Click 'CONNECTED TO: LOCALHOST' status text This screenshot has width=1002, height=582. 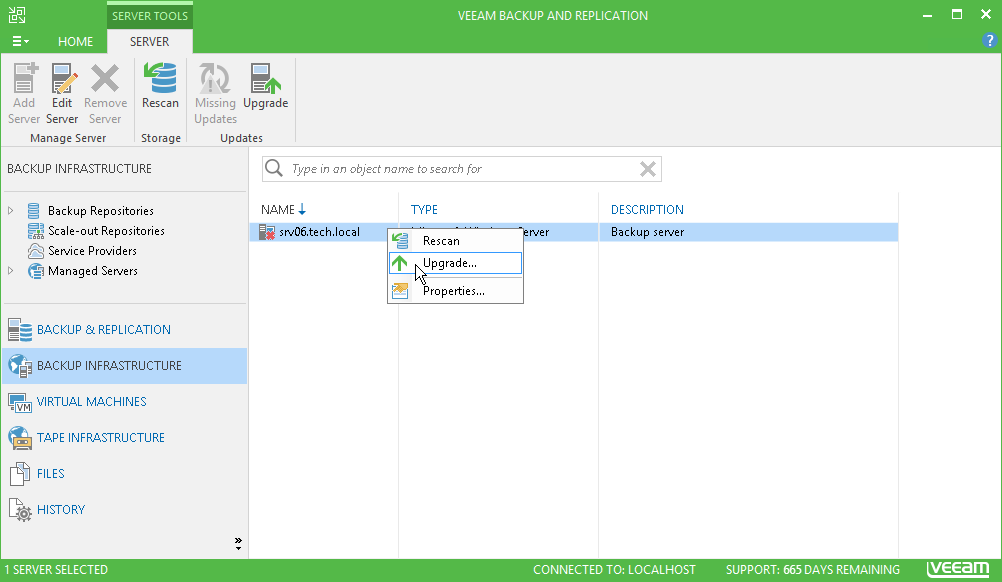coord(614,569)
